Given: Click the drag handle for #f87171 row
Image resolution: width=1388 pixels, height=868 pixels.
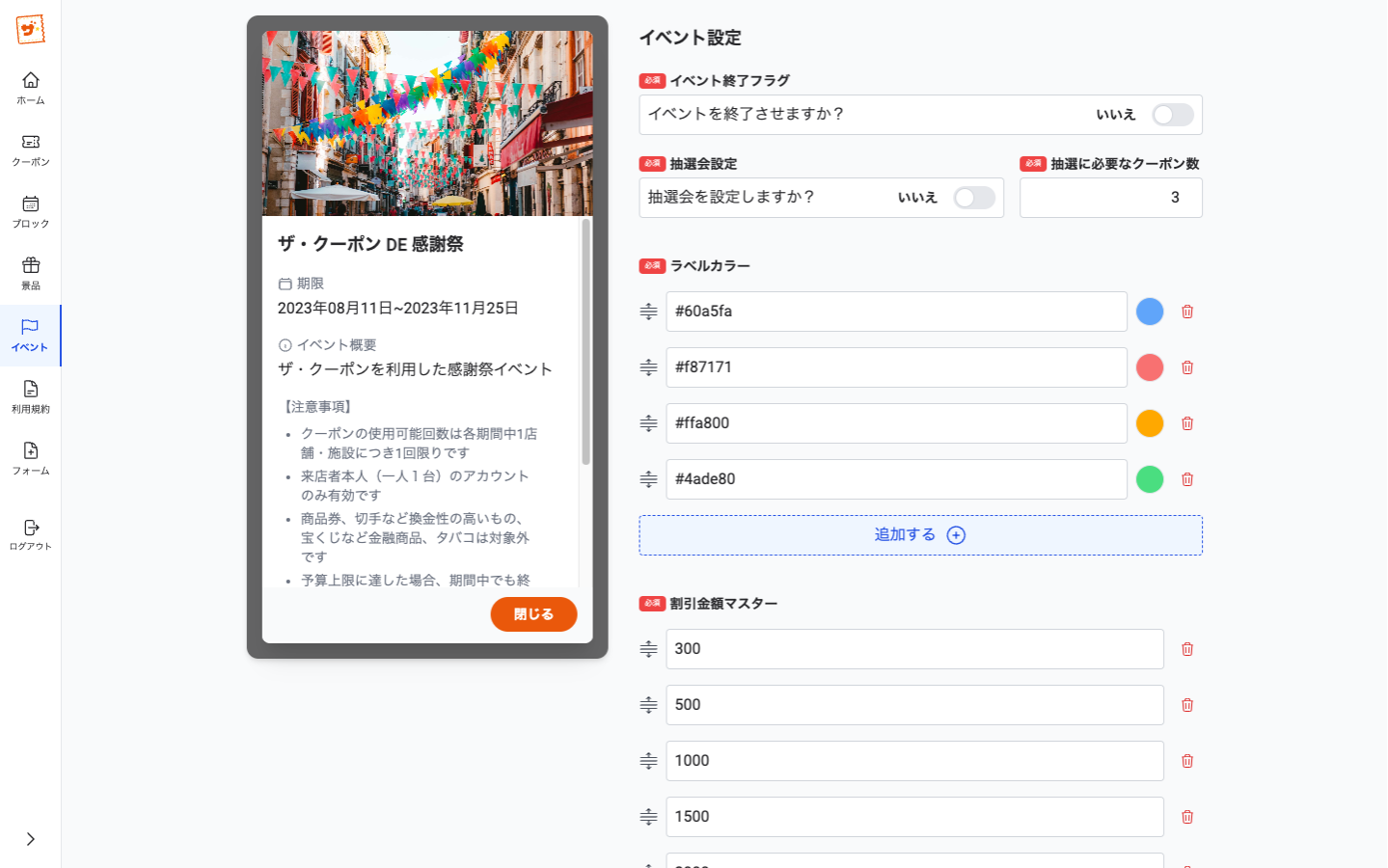Looking at the screenshot, I should tap(648, 367).
